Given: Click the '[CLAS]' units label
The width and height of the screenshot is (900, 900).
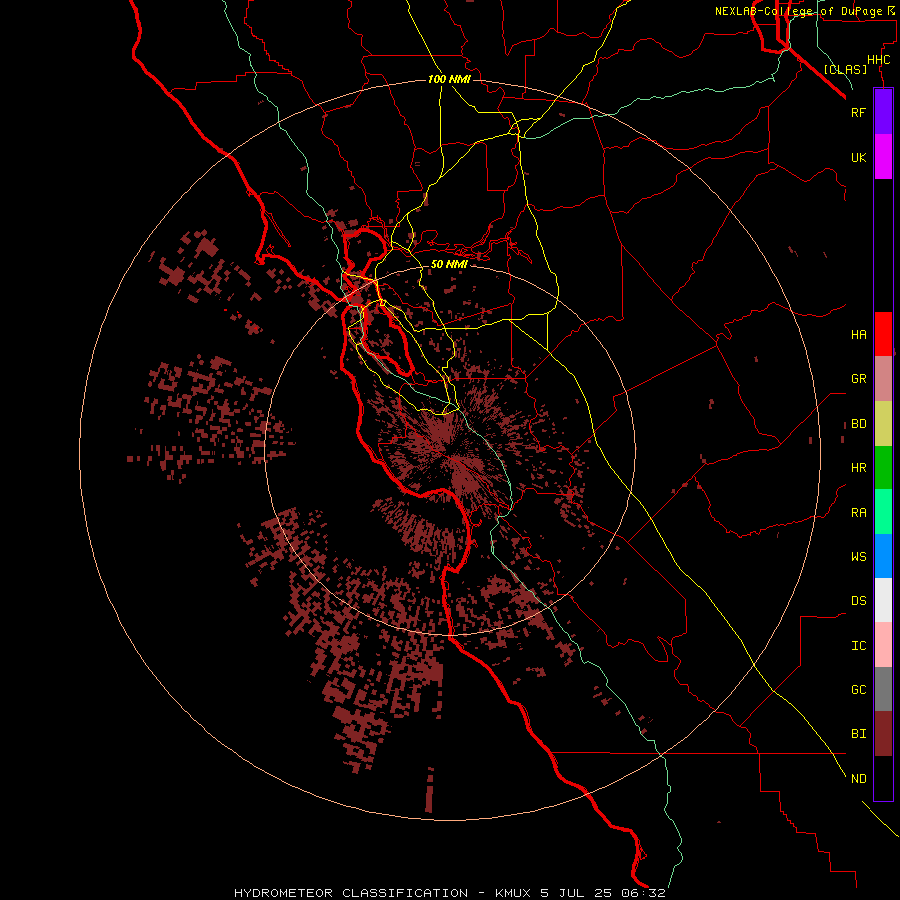Looking at the screenshot, I should [x=845, y=69].
